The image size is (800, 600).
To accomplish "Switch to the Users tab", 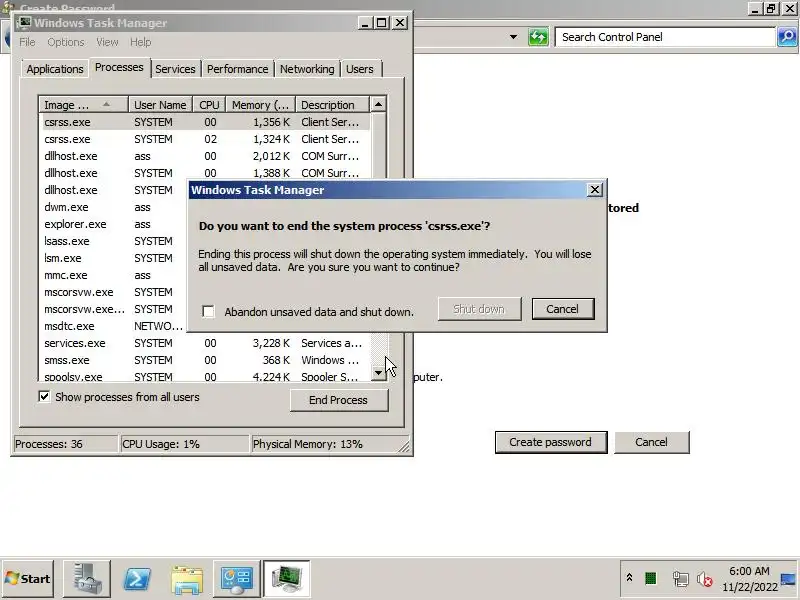I will point(360,69).
